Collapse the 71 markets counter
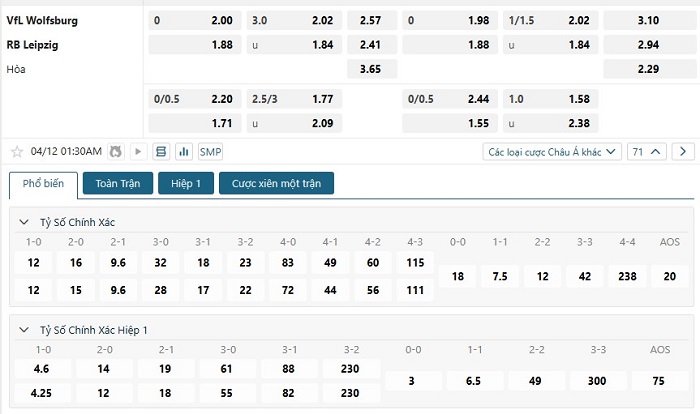Image resolution: width=700 pixels, height=414 pixels. (x=647, y=152)
